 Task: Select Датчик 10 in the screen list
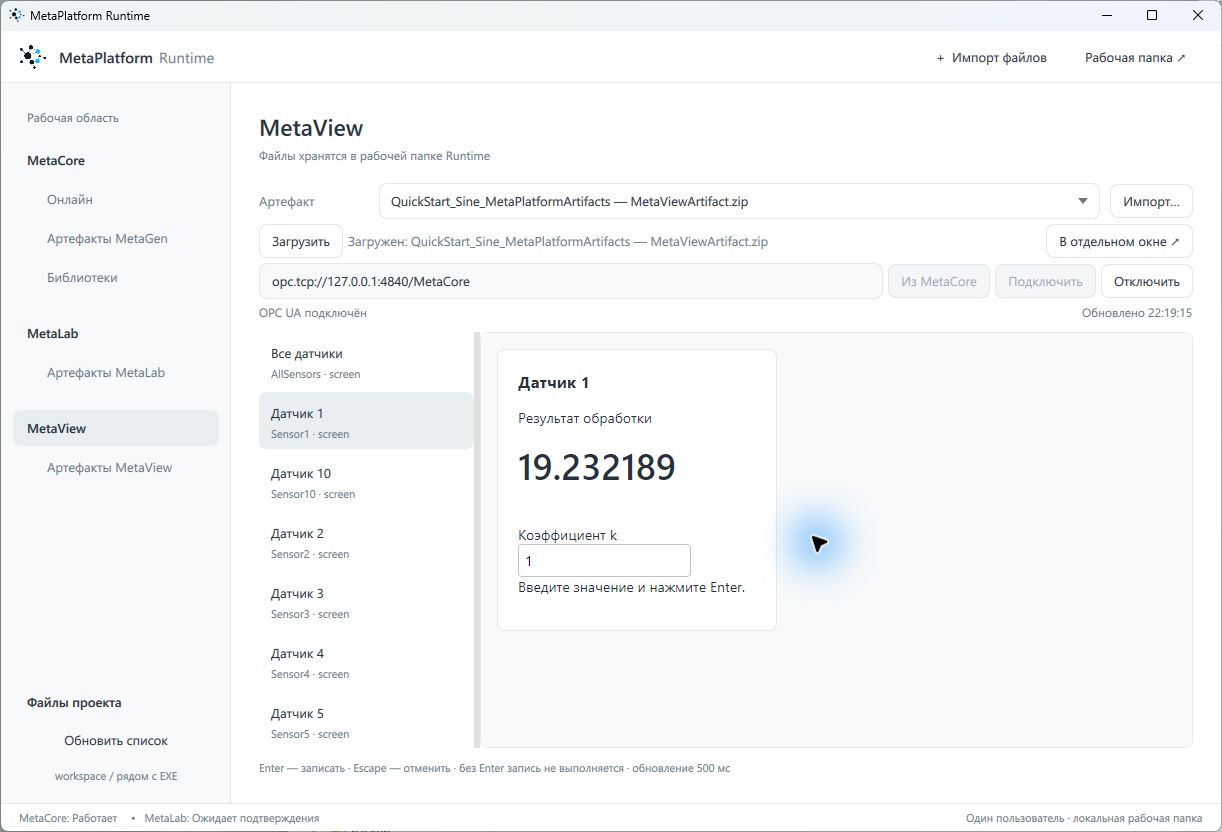366,482
